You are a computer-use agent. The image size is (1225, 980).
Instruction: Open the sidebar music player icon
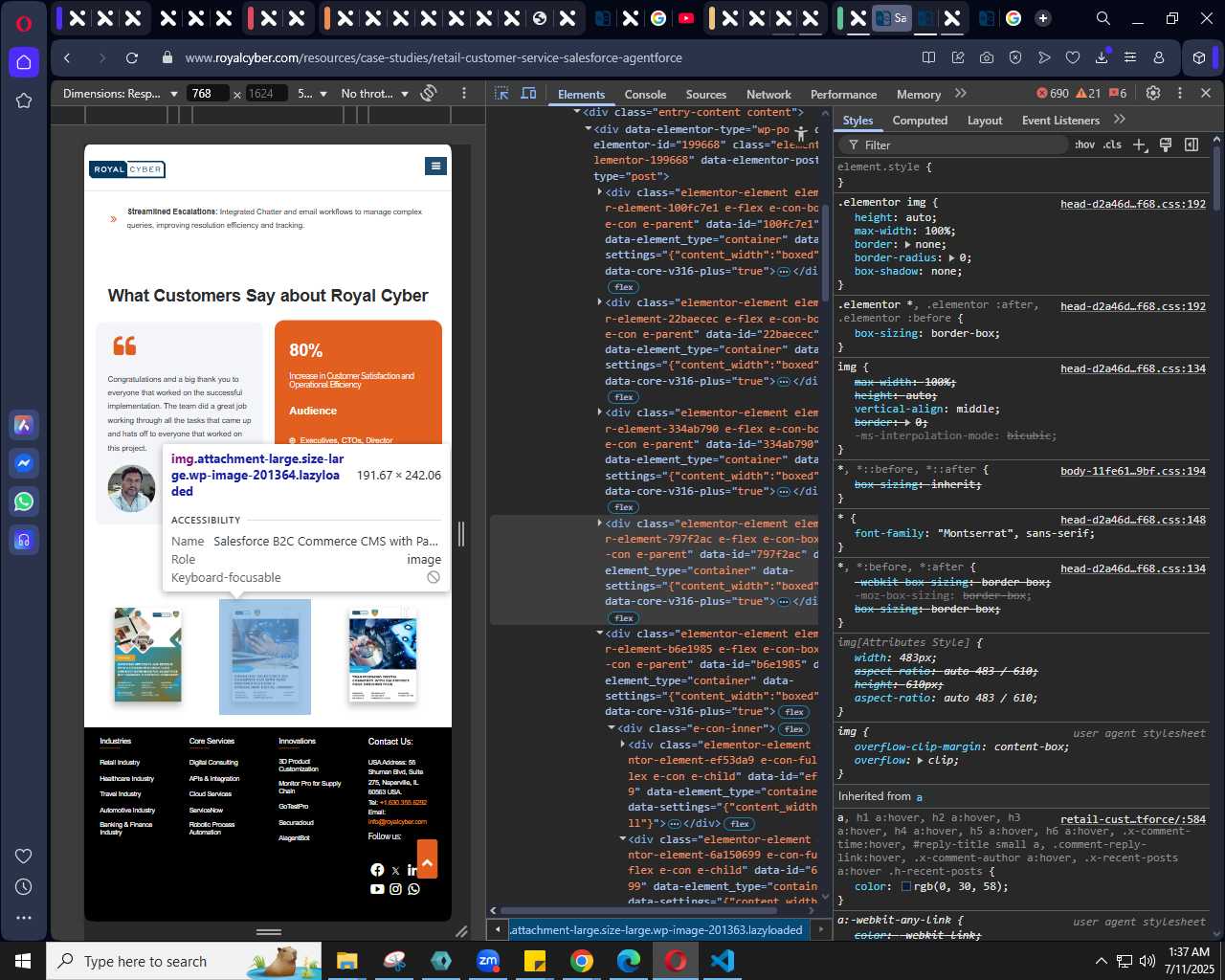click(x=24, y=541)
